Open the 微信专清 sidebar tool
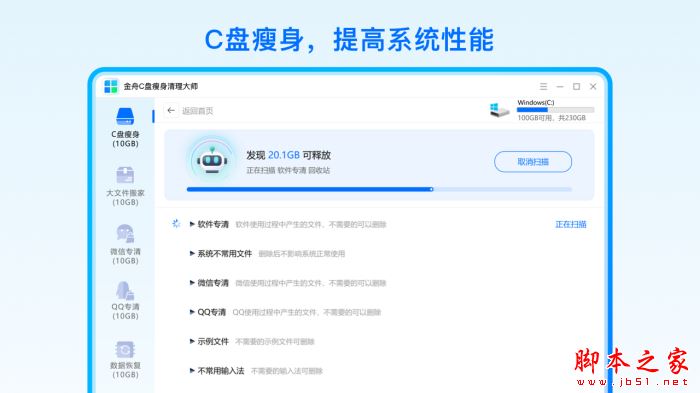The width and height of the screenshot is (700, 393). tap(125, 244)
